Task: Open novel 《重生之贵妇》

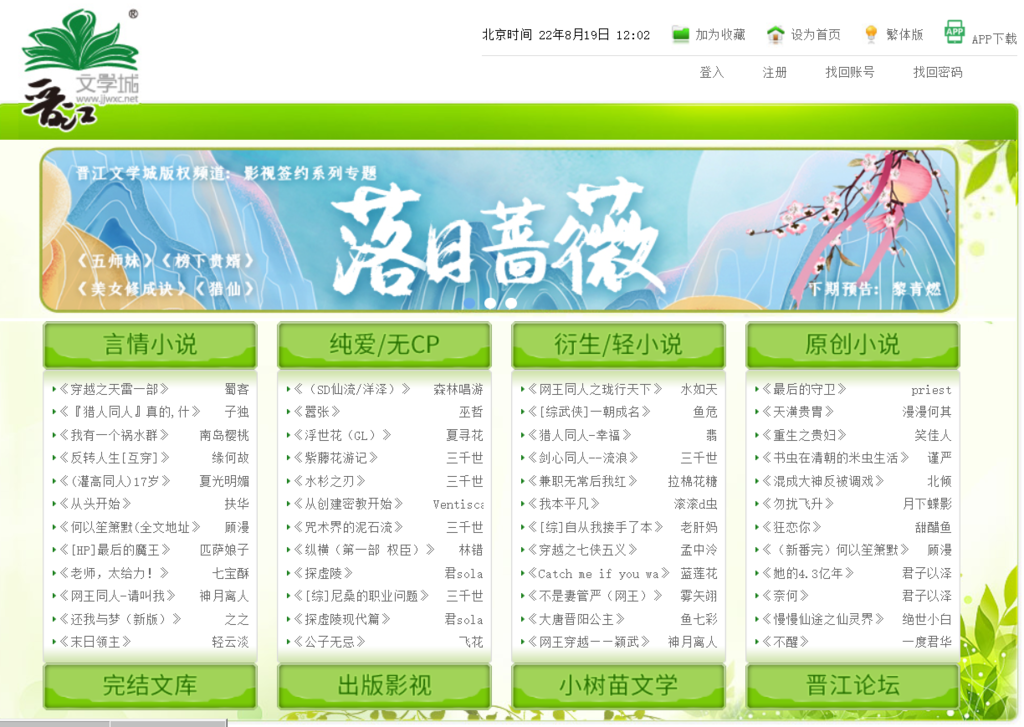Action: [x=804, y=435]
